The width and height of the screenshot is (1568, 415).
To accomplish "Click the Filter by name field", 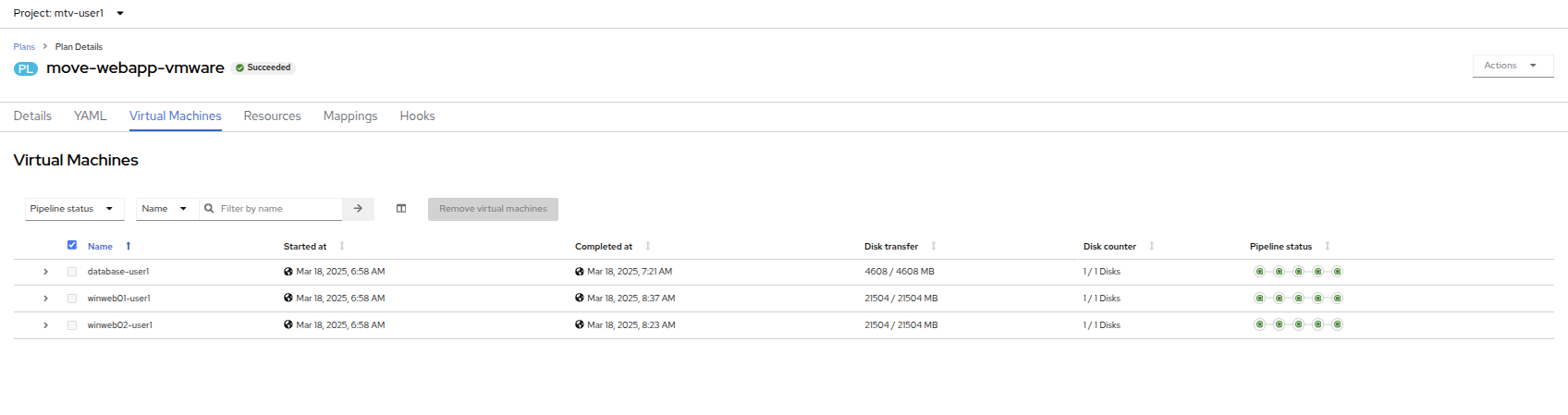I will pyautogui.click(x=279, y=209).
